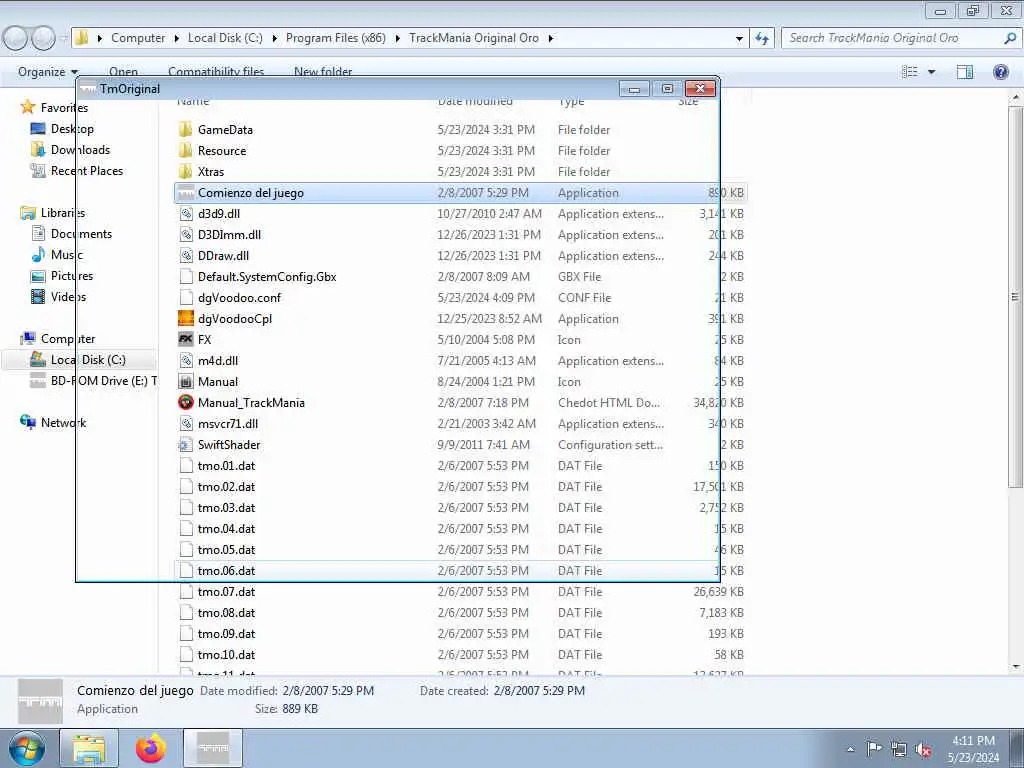Select Network in the navigation pane
Screen dimensions: 1024x768
63,423
